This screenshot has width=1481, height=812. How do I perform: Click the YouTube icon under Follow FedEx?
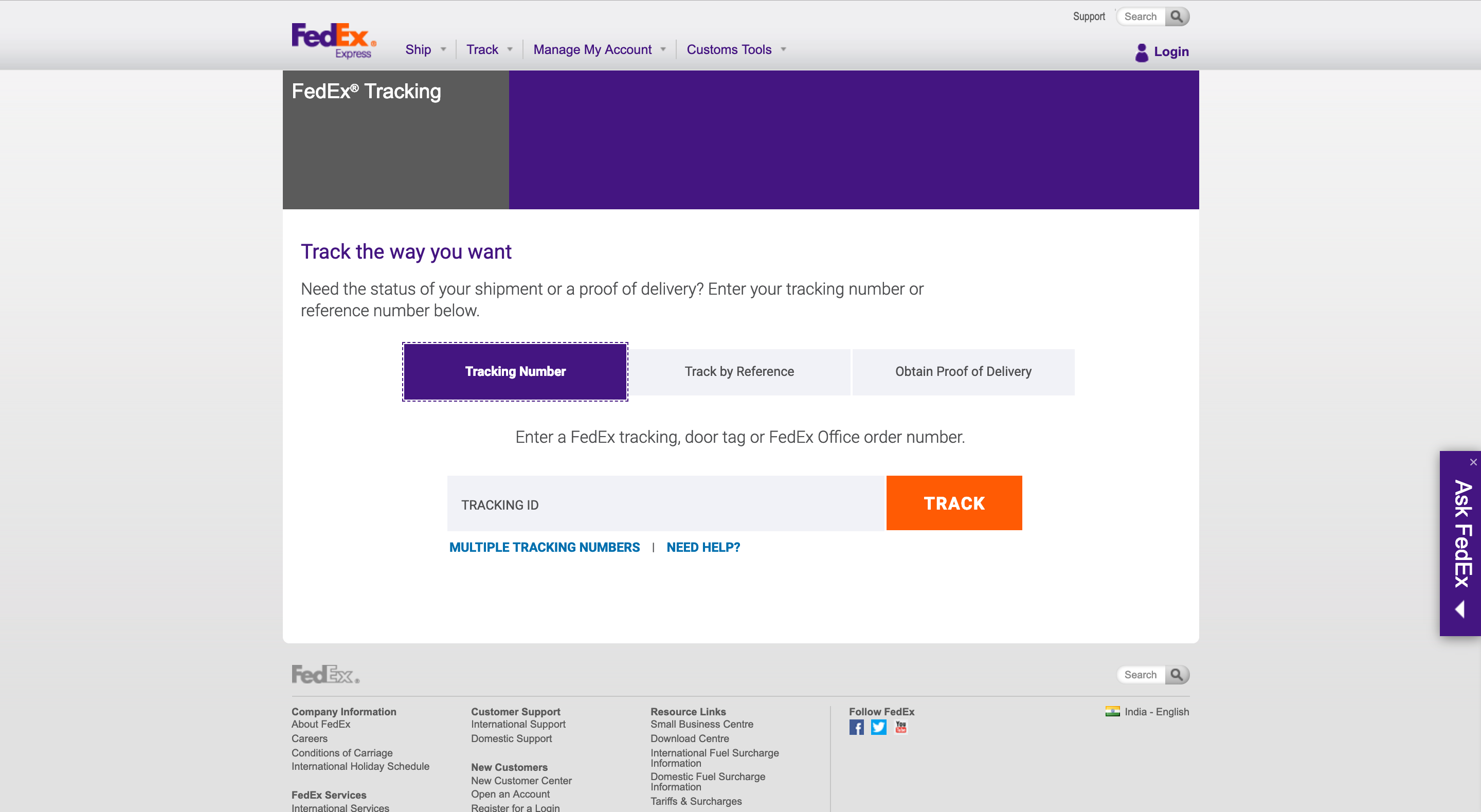(900, 727)
